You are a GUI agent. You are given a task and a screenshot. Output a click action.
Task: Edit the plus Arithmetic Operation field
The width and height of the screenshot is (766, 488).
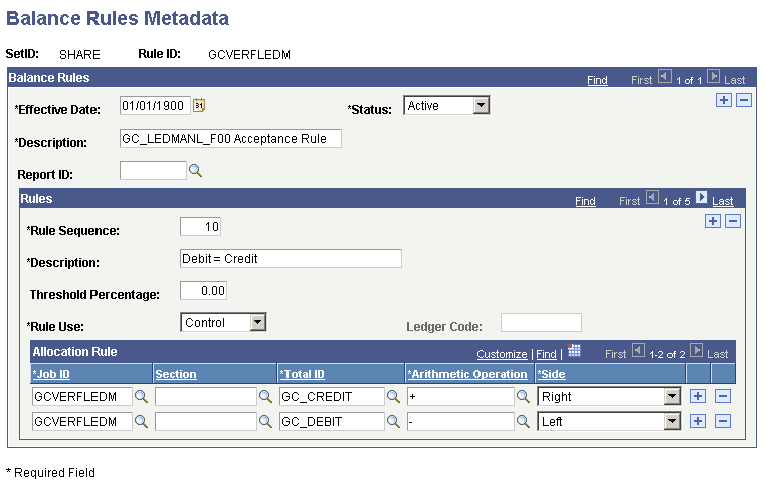click(x=461, y=397)
